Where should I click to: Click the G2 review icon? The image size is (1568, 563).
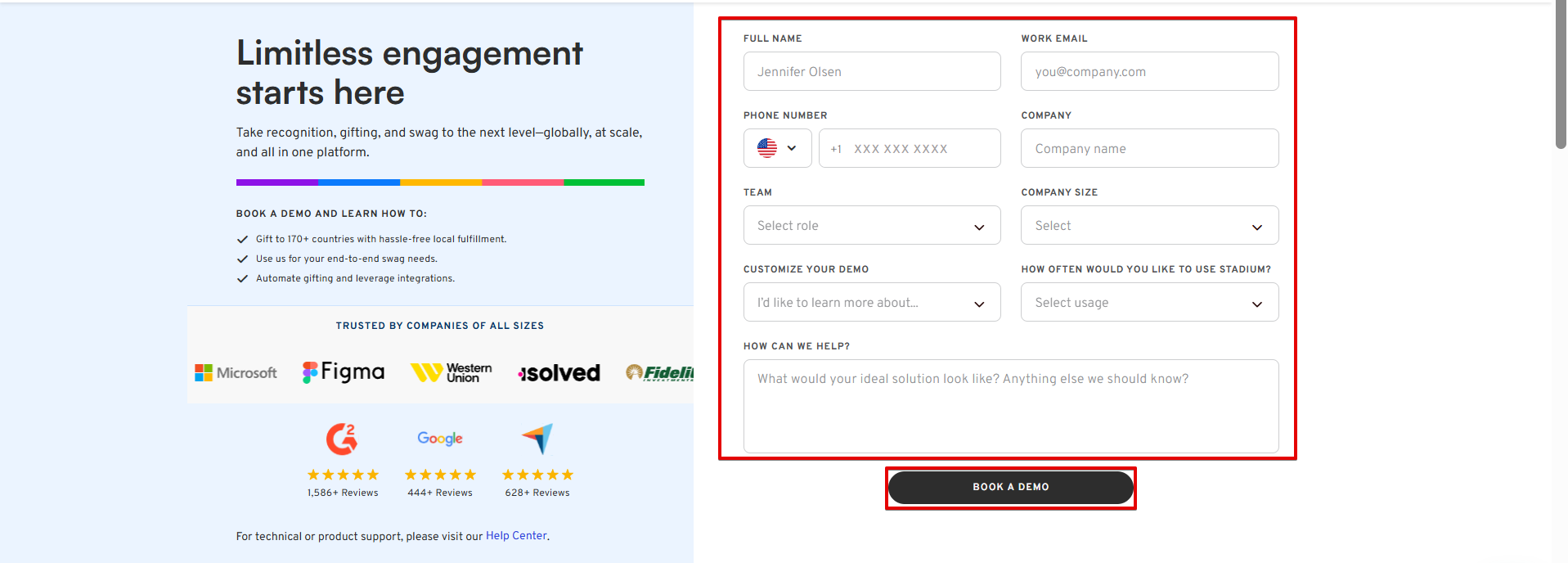[342, 439]
